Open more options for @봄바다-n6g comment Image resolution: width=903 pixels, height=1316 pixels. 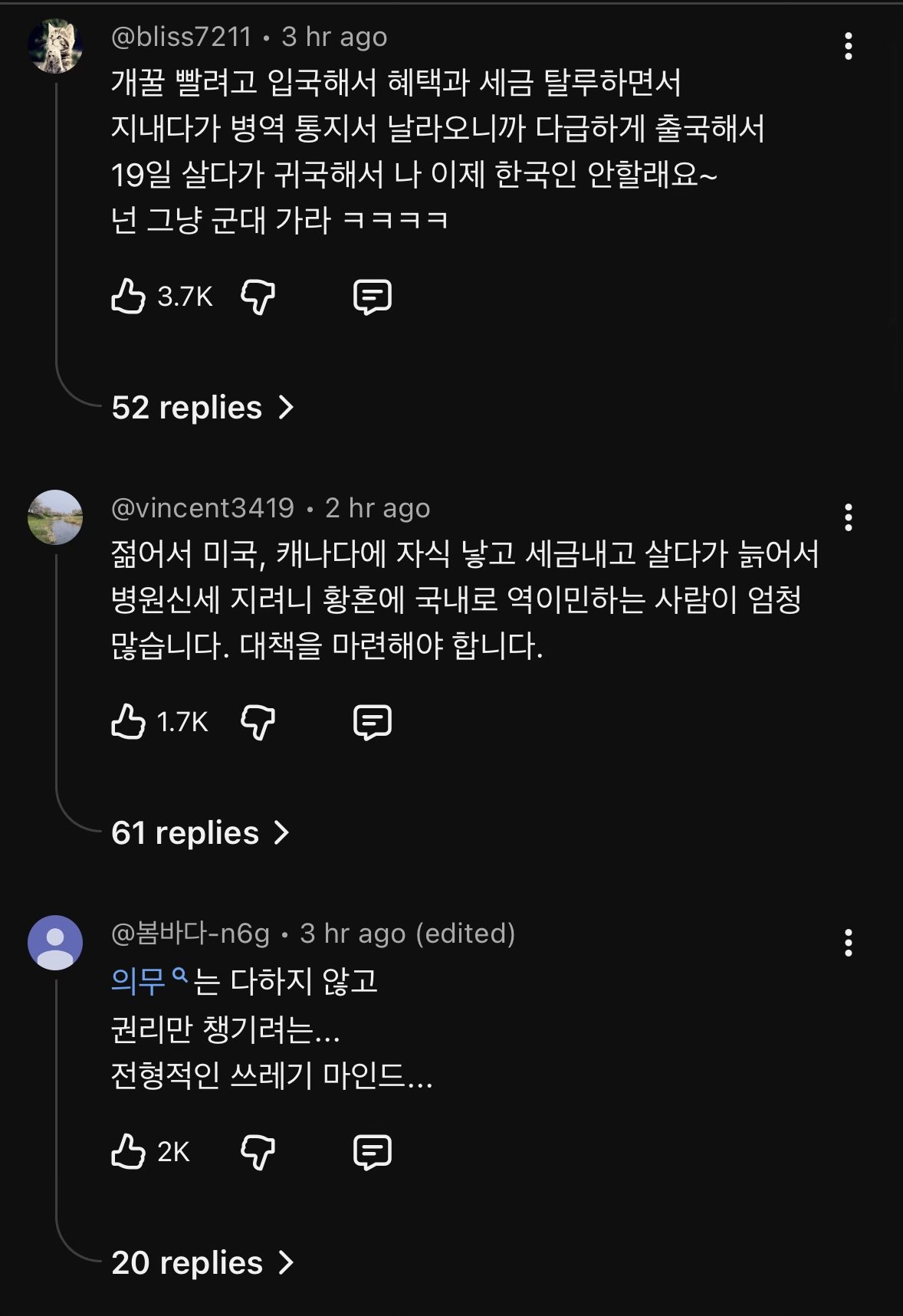click(x=848, y=944)
